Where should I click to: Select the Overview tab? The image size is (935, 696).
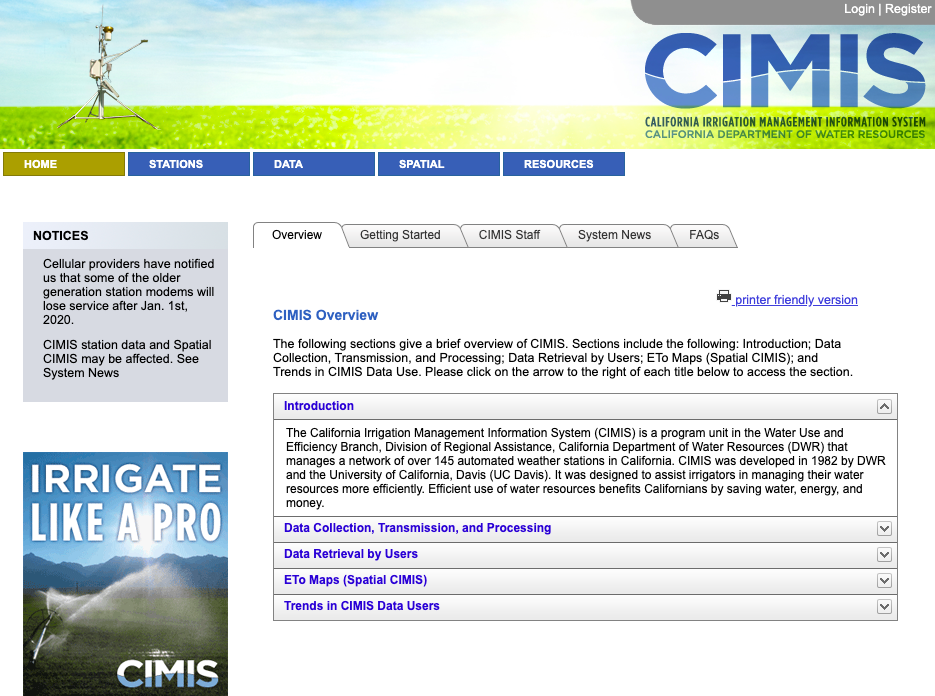click(297, 235)
